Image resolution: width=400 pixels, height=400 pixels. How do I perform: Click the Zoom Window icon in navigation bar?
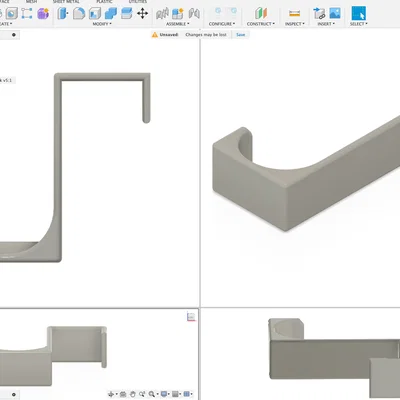pyautogui.click(x=142, y=394)
